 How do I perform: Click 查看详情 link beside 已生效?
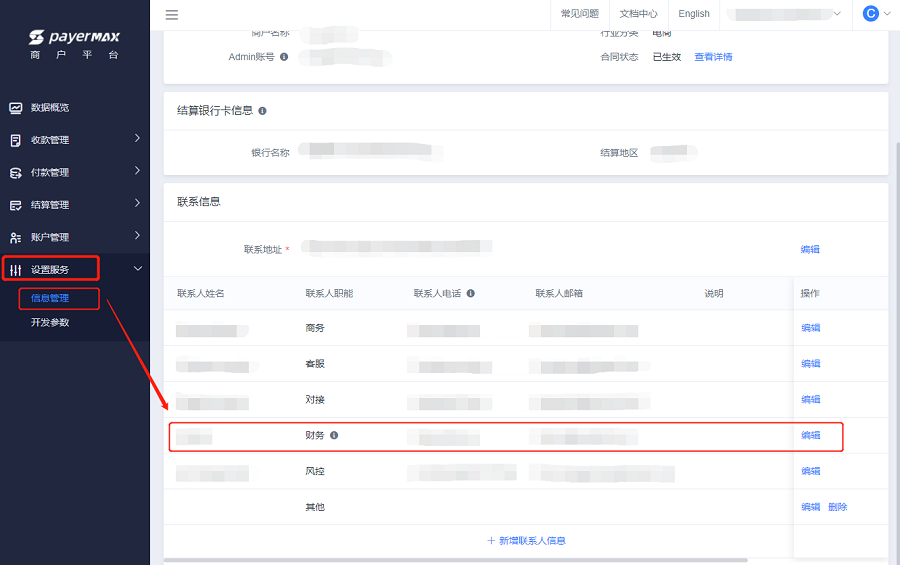[713, 57]
